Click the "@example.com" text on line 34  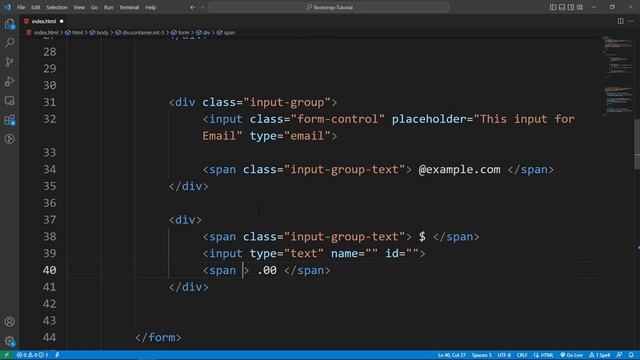[459, 169]
